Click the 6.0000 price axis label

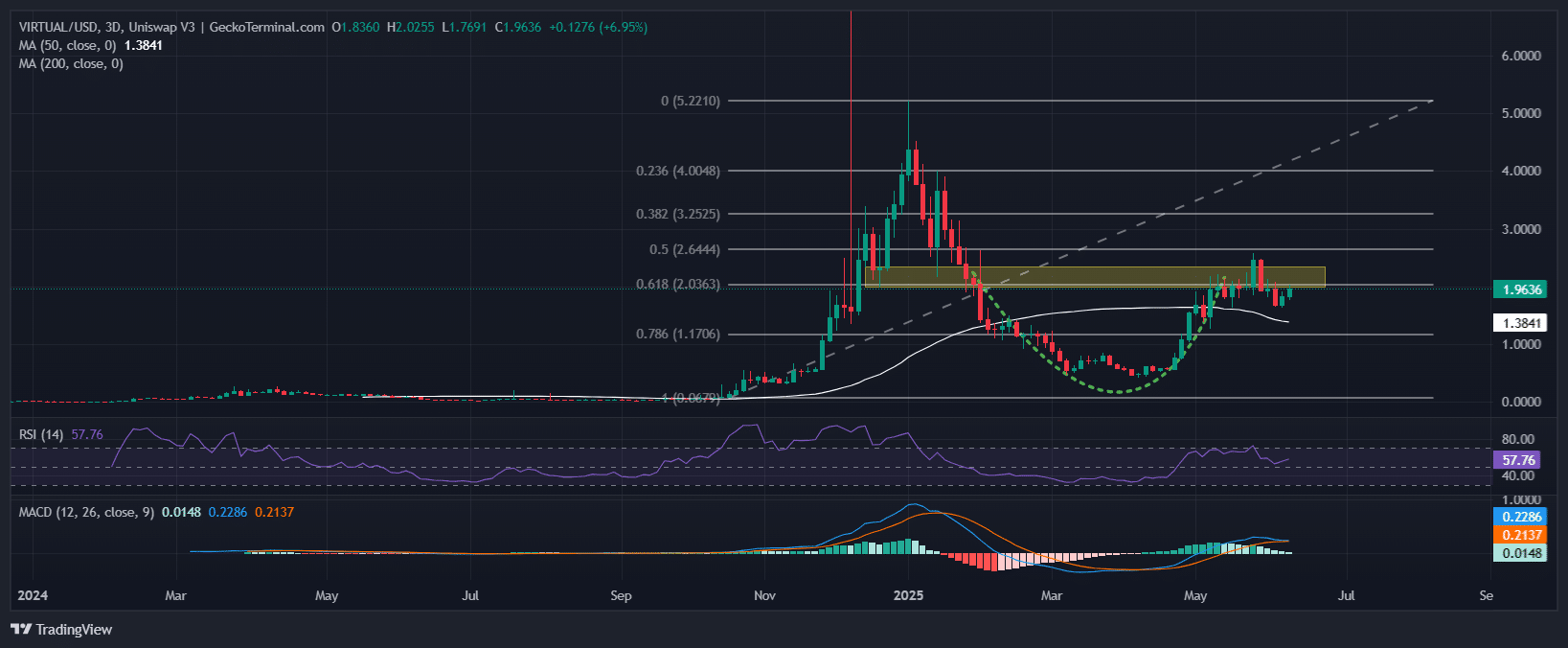pos(1521,56)
